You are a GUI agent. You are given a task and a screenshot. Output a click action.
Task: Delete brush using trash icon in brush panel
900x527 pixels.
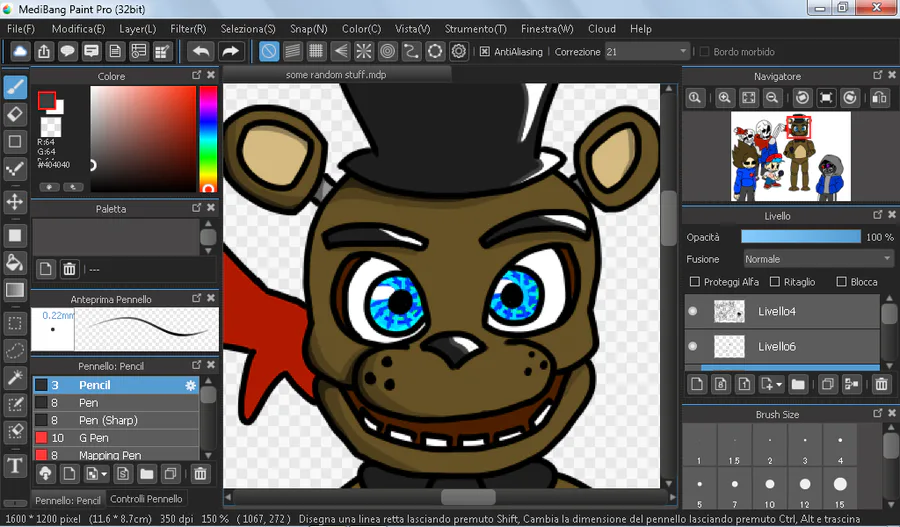pyautogui.click(x=200, y=474)
